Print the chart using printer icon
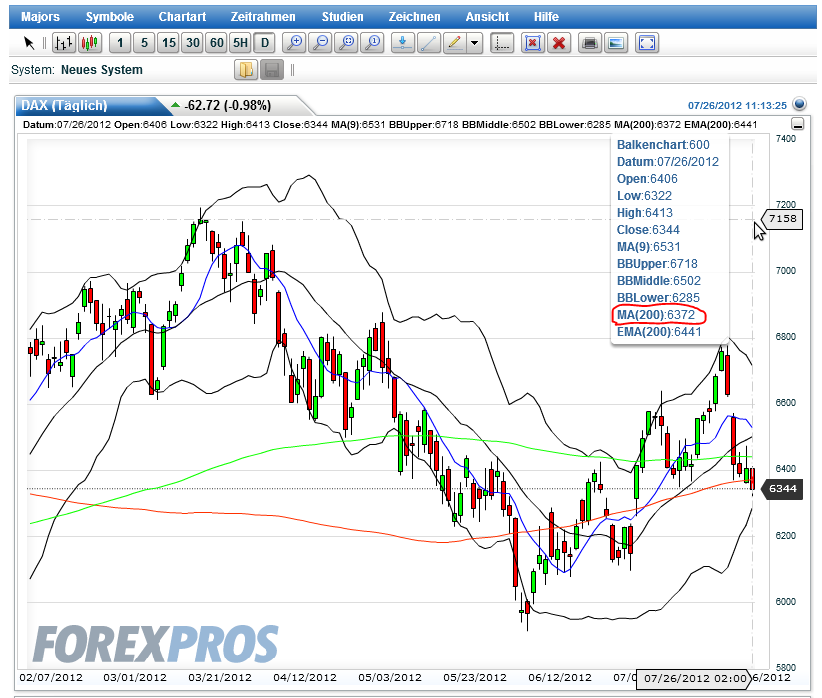This screenshot has height=698, width=822. (x=591, y=43)
